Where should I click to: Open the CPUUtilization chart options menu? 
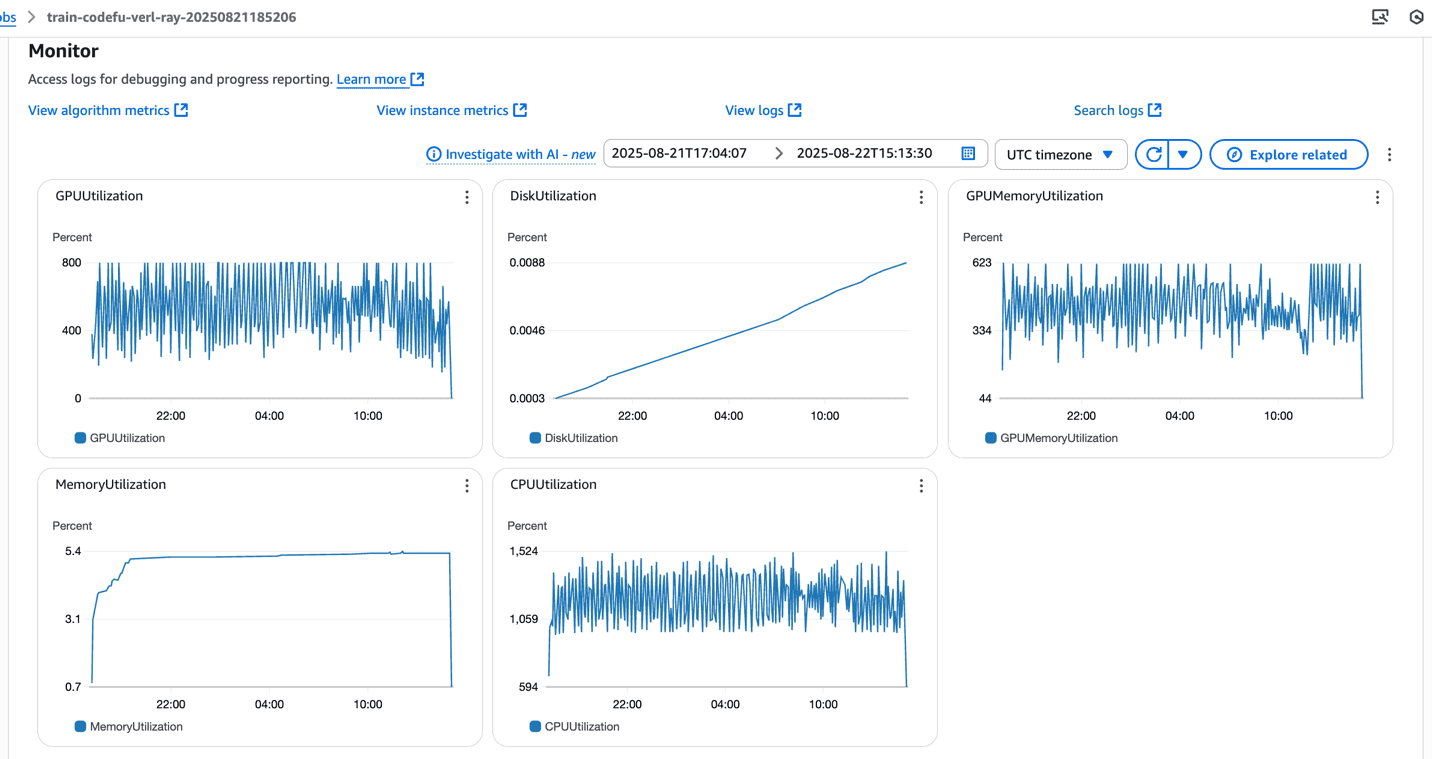[921, 486]
